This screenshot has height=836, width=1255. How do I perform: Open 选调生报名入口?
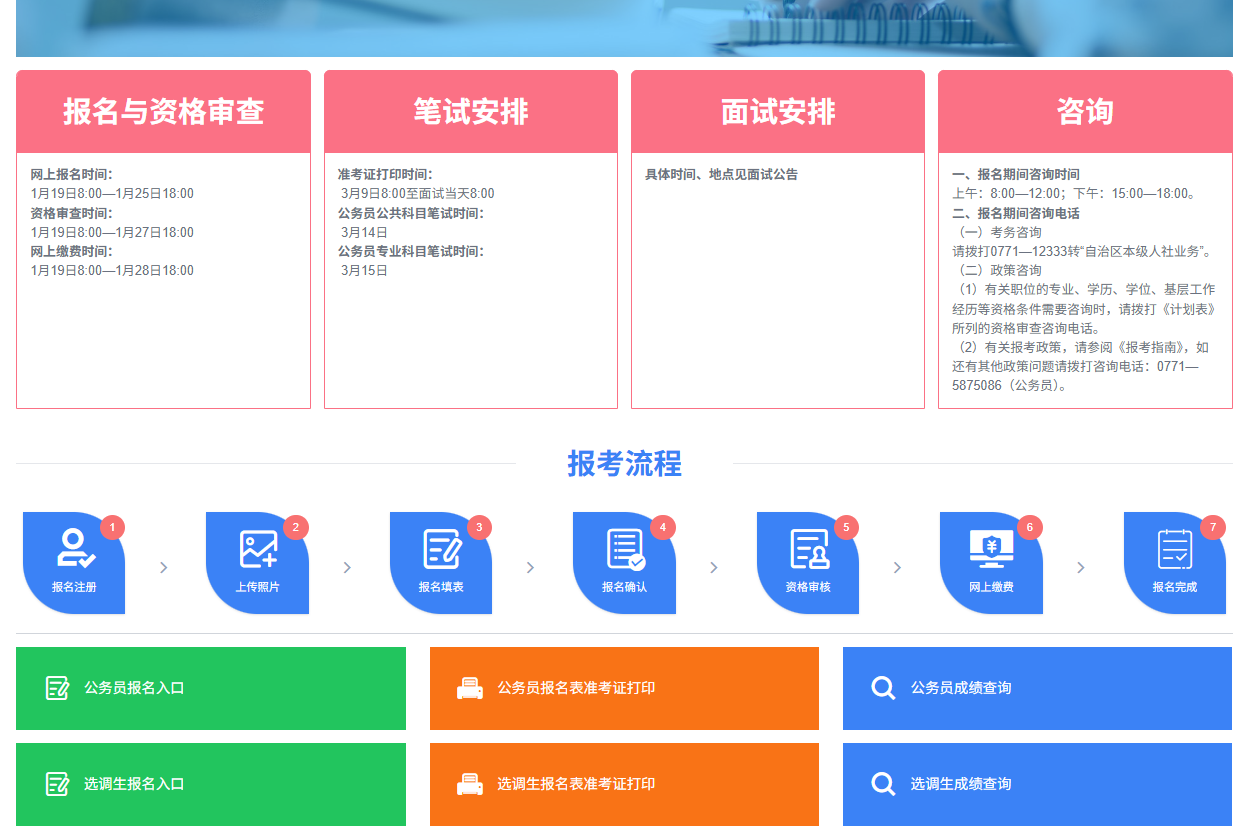[x=211, y=784]
